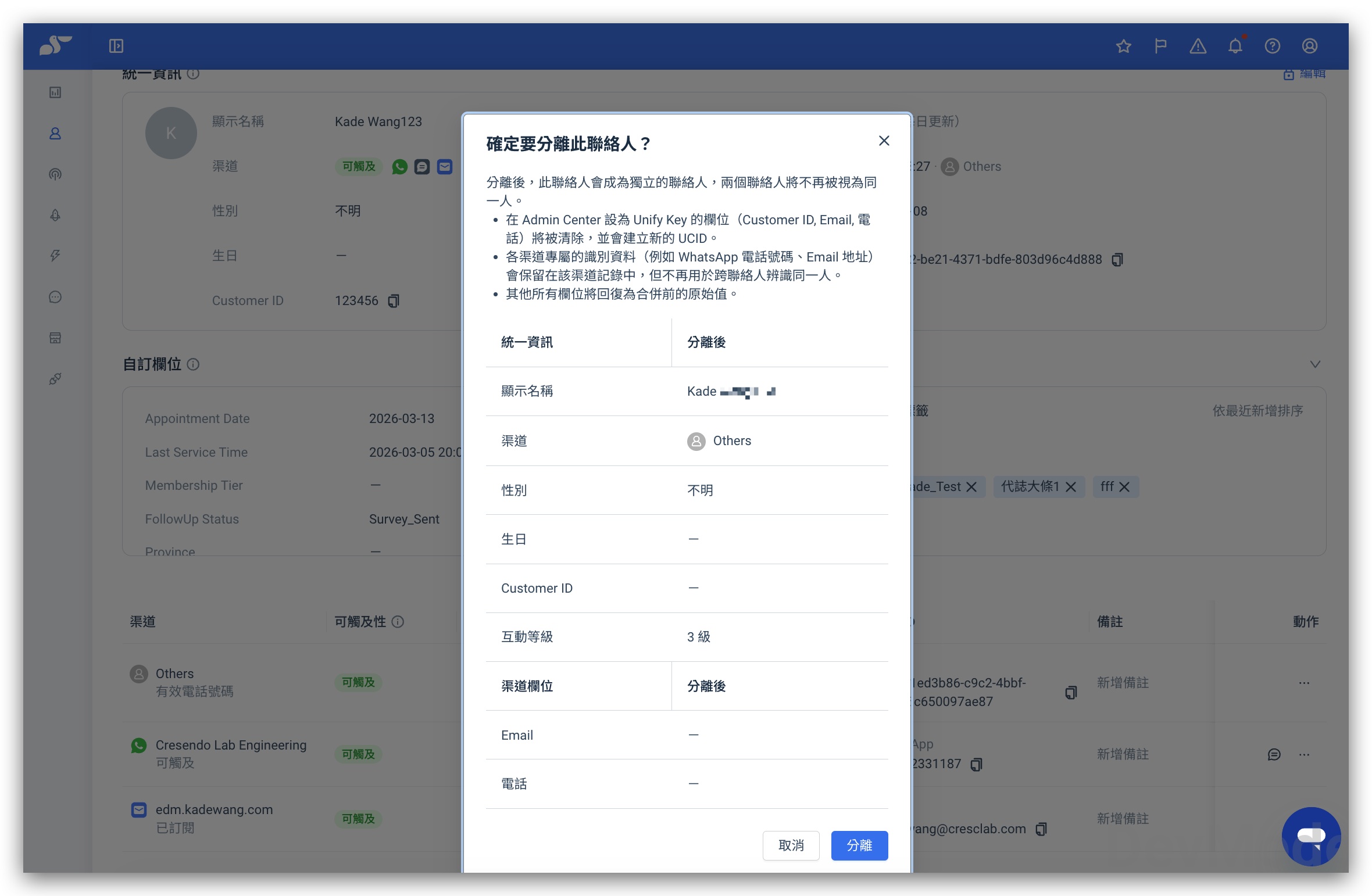Open the notifications bell

(1235, 46)
